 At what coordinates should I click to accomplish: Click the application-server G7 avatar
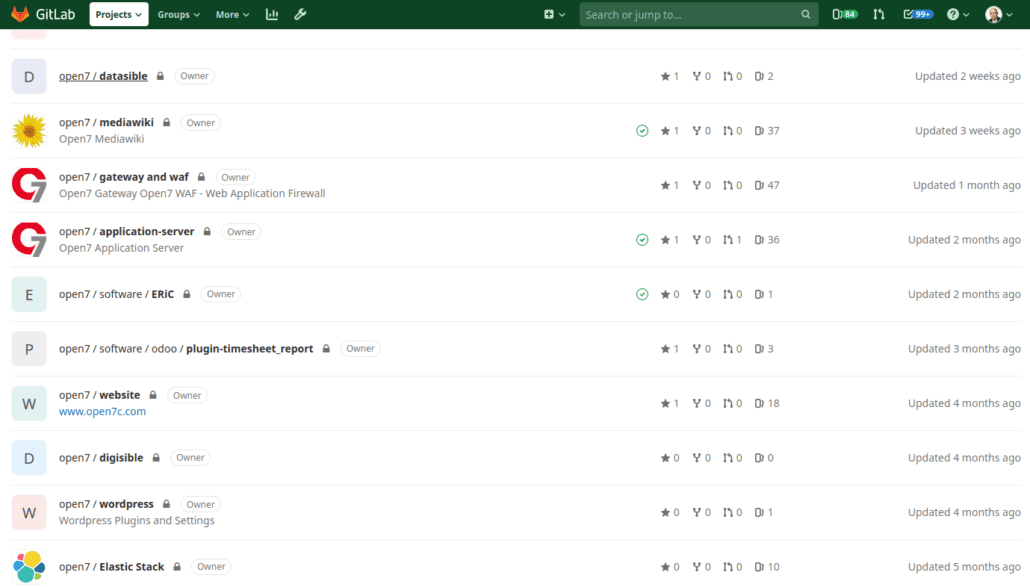tap(29, 240)
